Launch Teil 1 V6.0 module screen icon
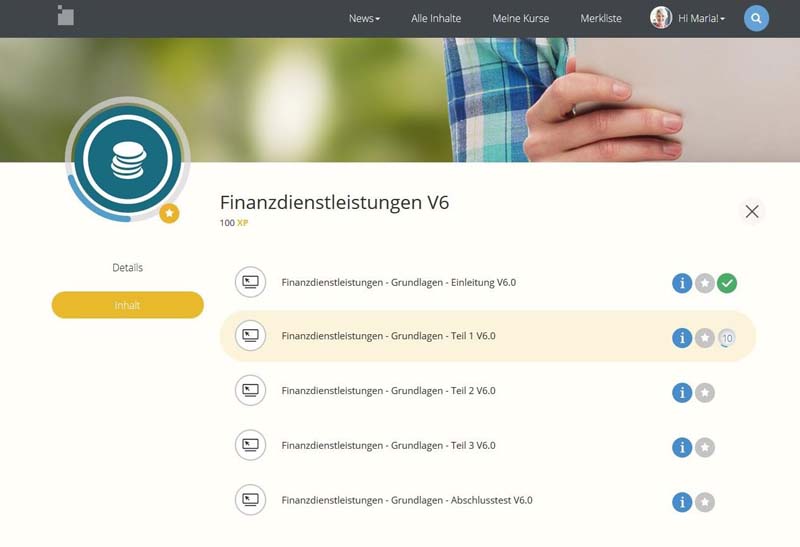 pyautogui.click(x=250, y=336)
